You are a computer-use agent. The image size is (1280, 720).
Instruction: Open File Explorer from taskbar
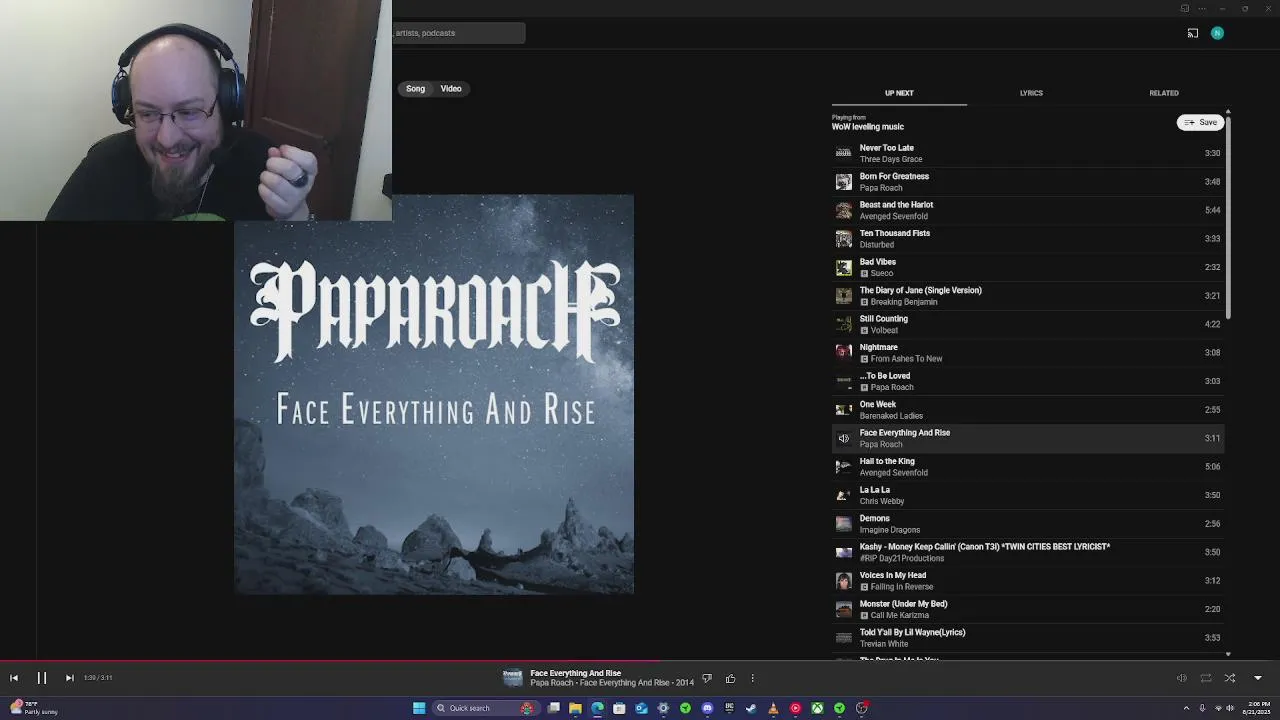click(575, 708)
